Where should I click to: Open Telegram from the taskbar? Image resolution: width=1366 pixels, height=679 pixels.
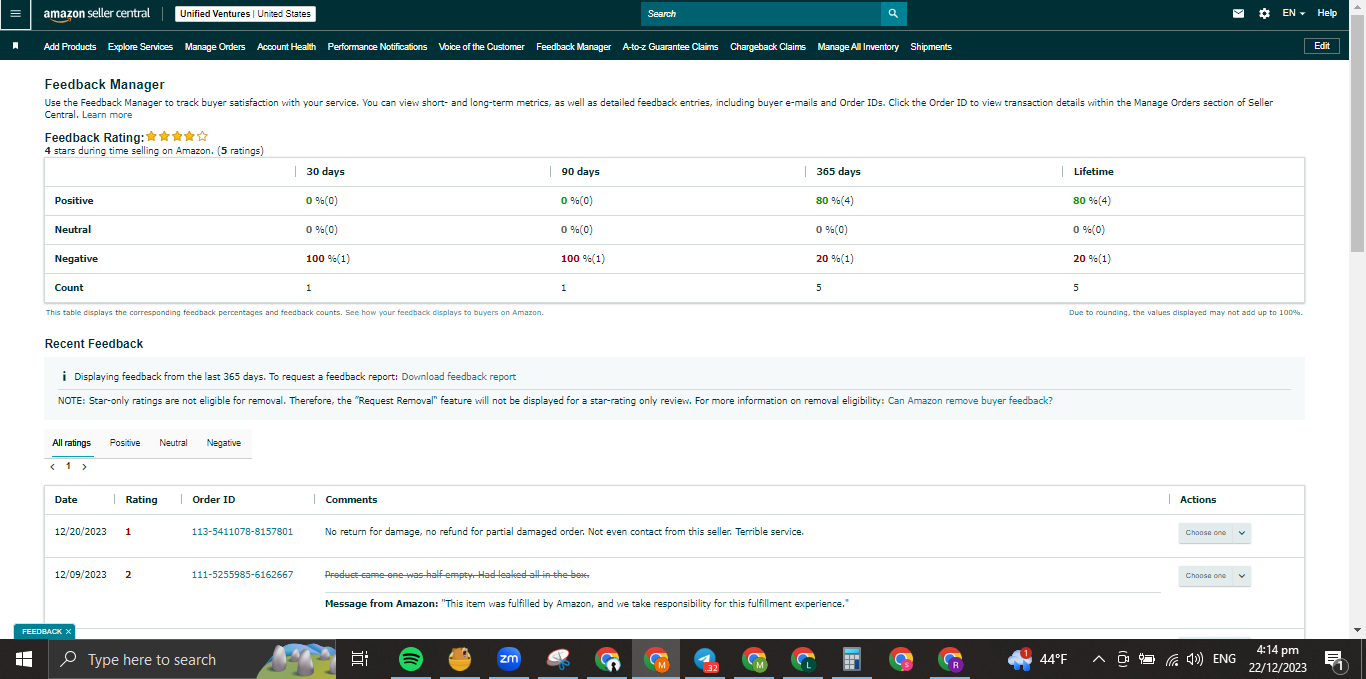coord(705,659)
